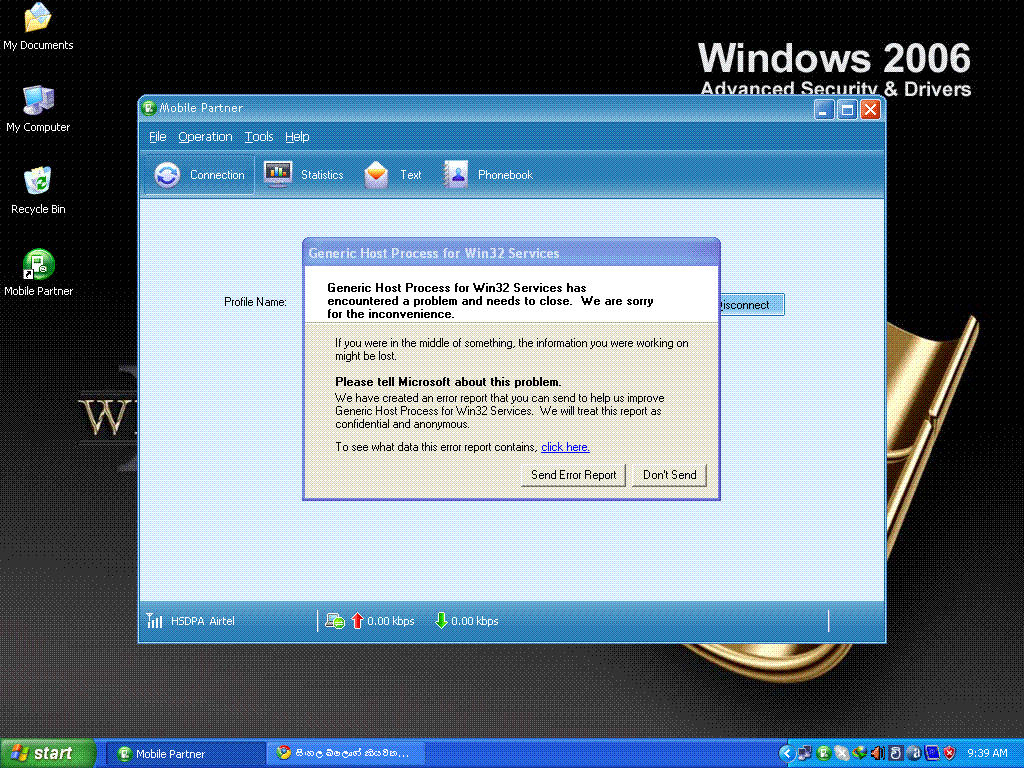Click the red security shield tray icon
This screenshot has width=1024, height=768.
[x=950, y=753]
